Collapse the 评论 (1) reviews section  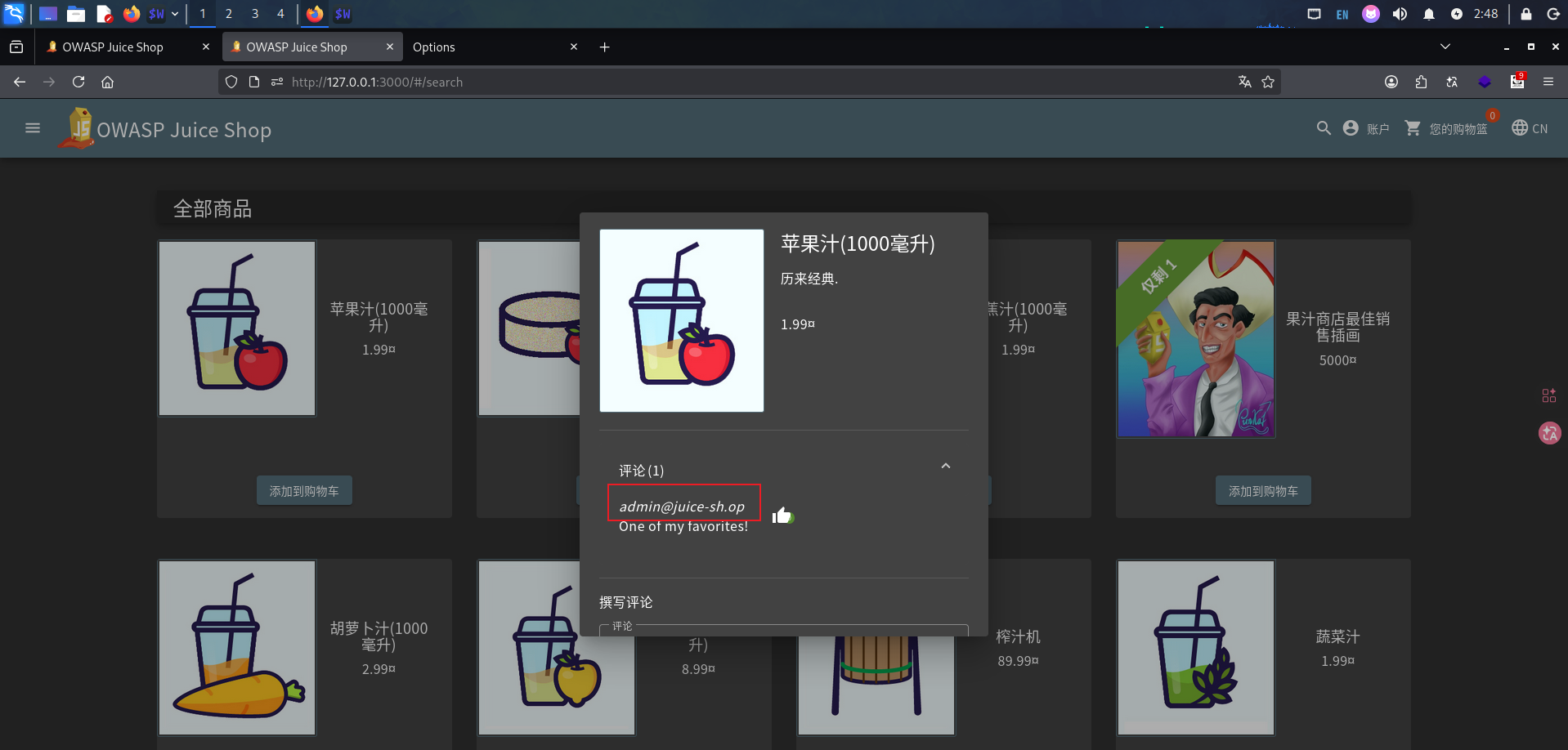tap(946, 466)
